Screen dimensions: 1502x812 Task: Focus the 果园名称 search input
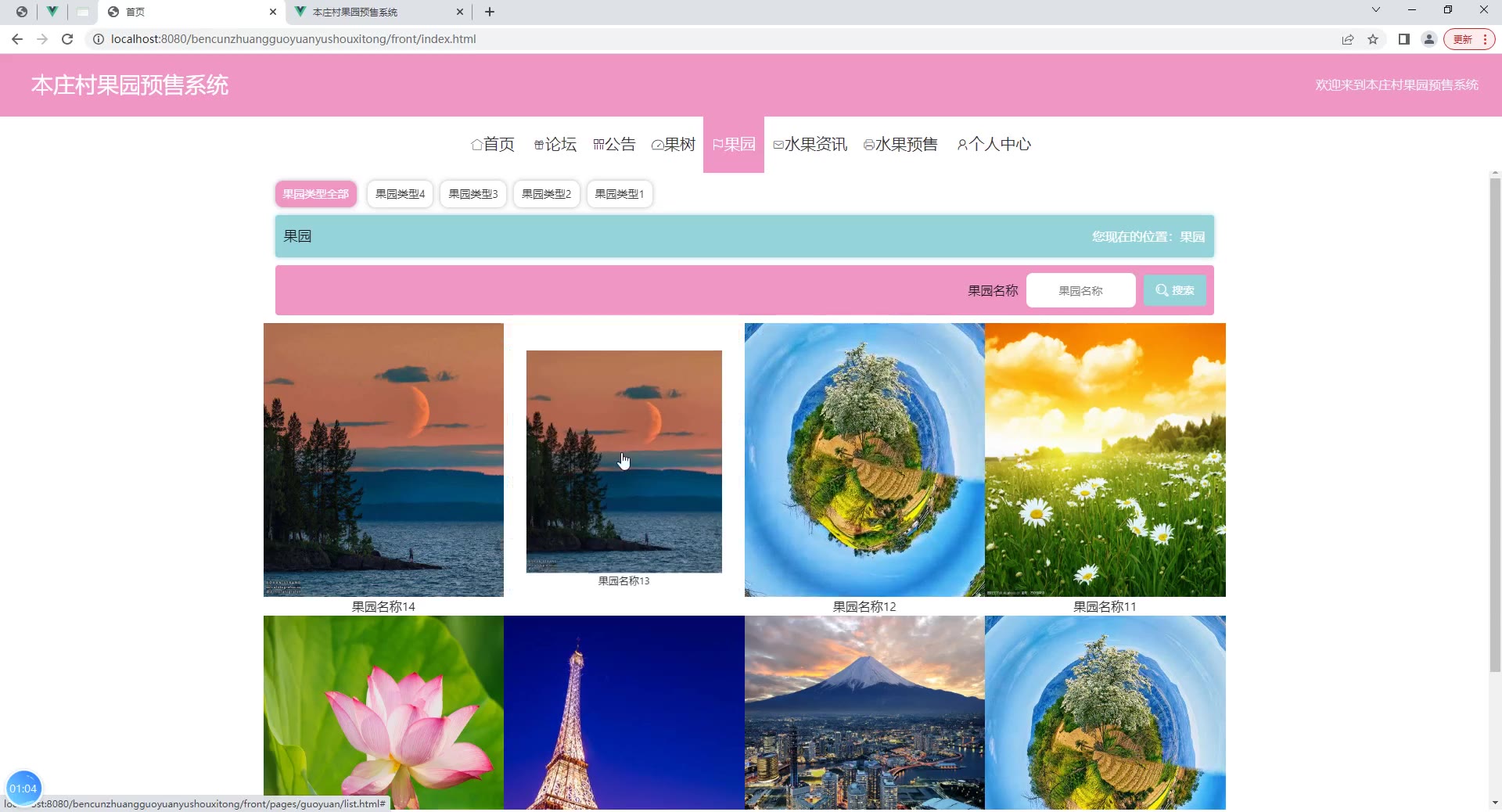(x=1080, y=290)
